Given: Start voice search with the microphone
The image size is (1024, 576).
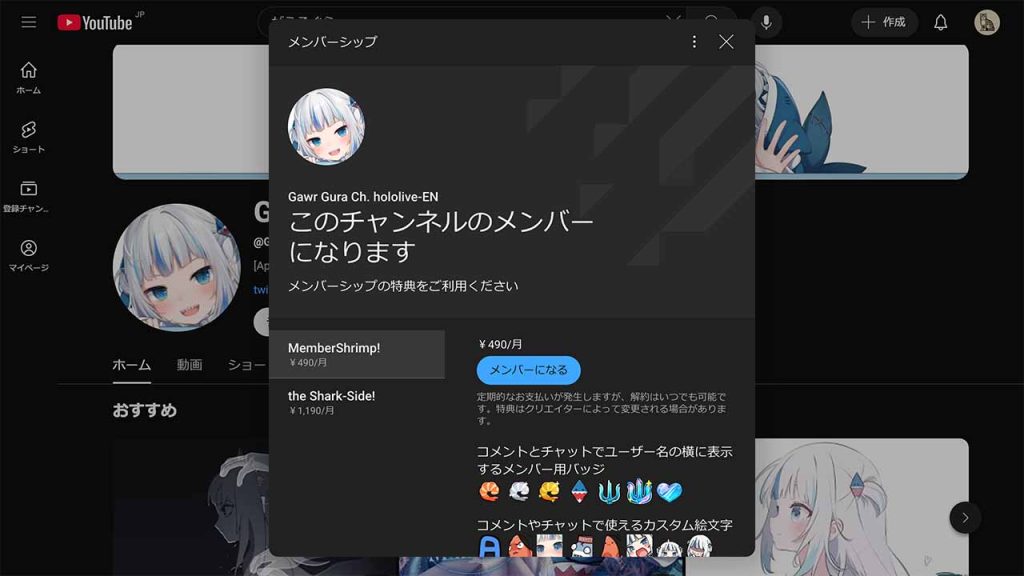Looking at the screenshot, I should pyautogui.click(x=766, y=22).
